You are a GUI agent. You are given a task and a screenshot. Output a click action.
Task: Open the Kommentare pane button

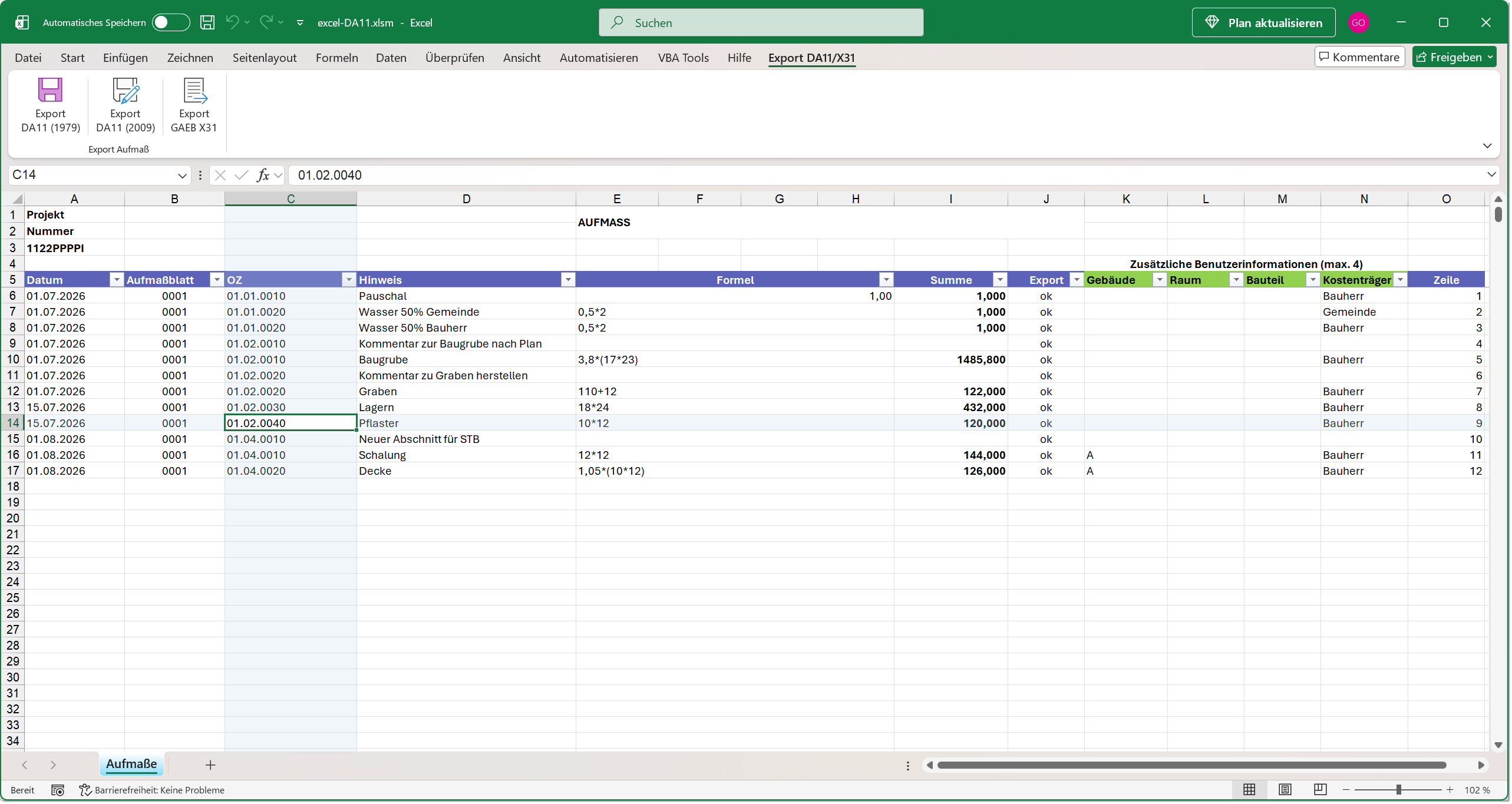pyautogui.click(x=1359, y=57)
